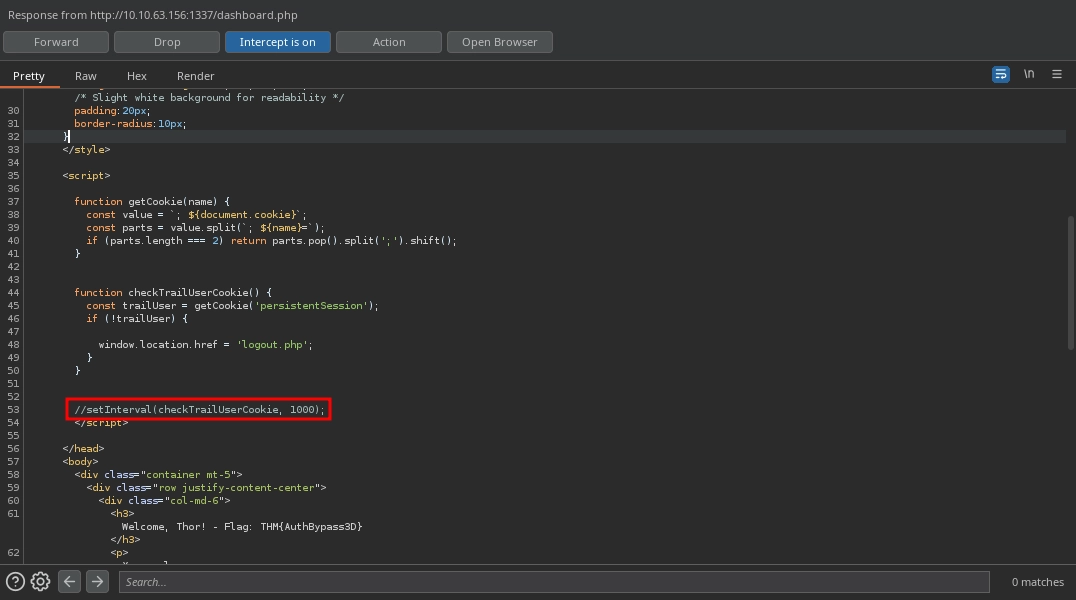Open the editor hamburger menu

pyautogui.click(x=1056, y=74)
